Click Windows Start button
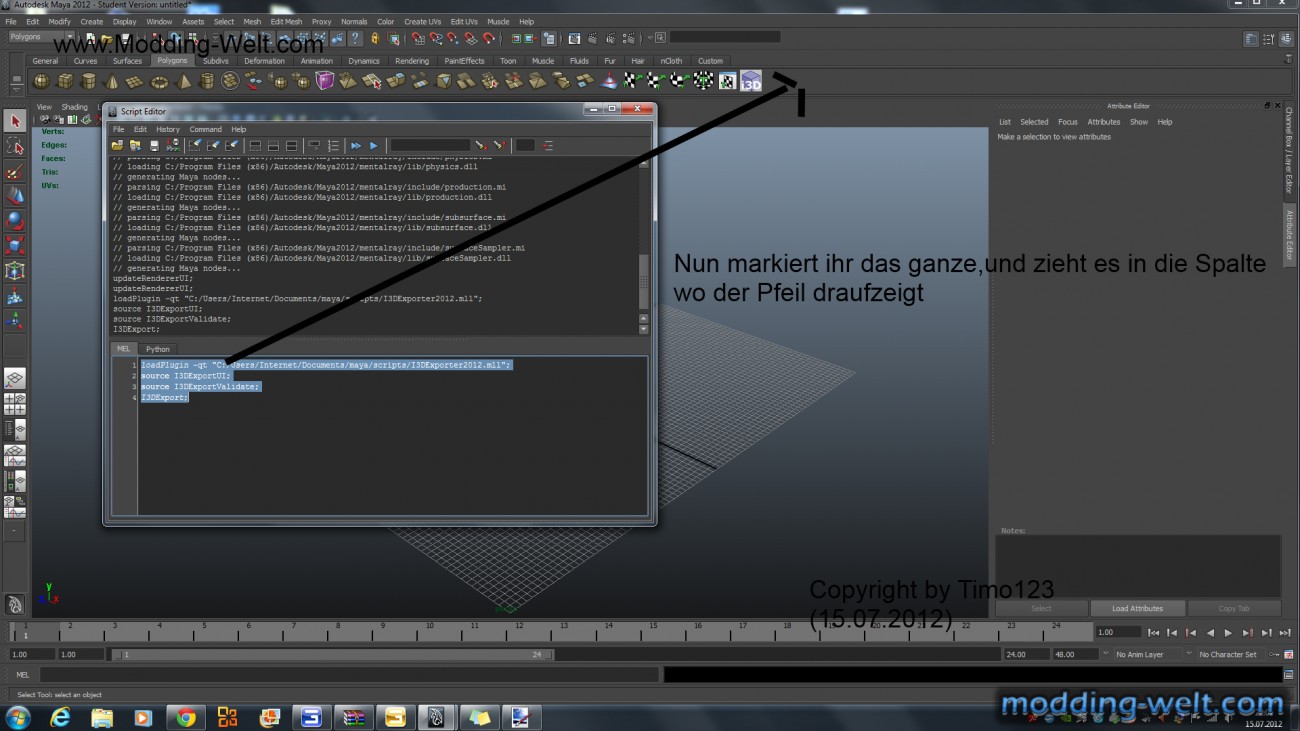The image size is (1300, 731). click(18, 717)
